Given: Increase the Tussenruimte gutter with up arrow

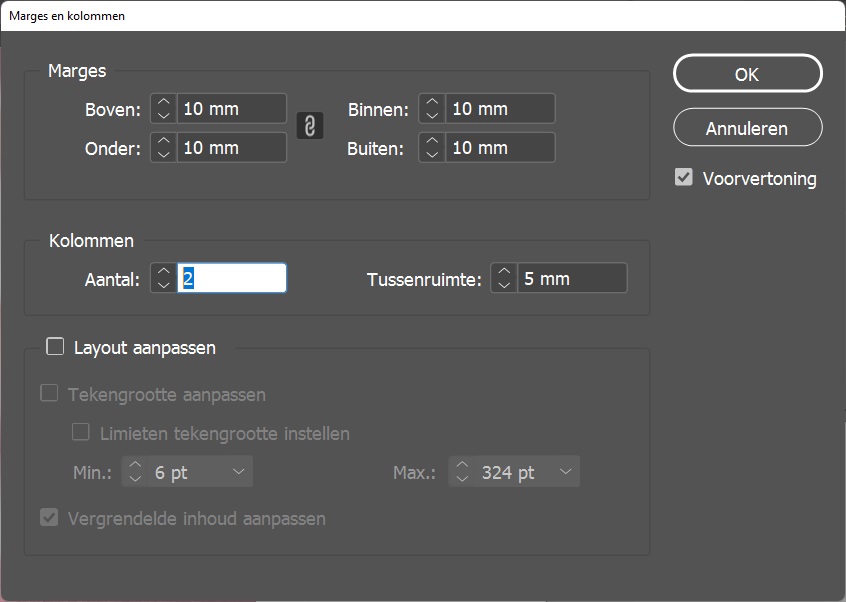Looking at the screenshot, I should point(504,271).
